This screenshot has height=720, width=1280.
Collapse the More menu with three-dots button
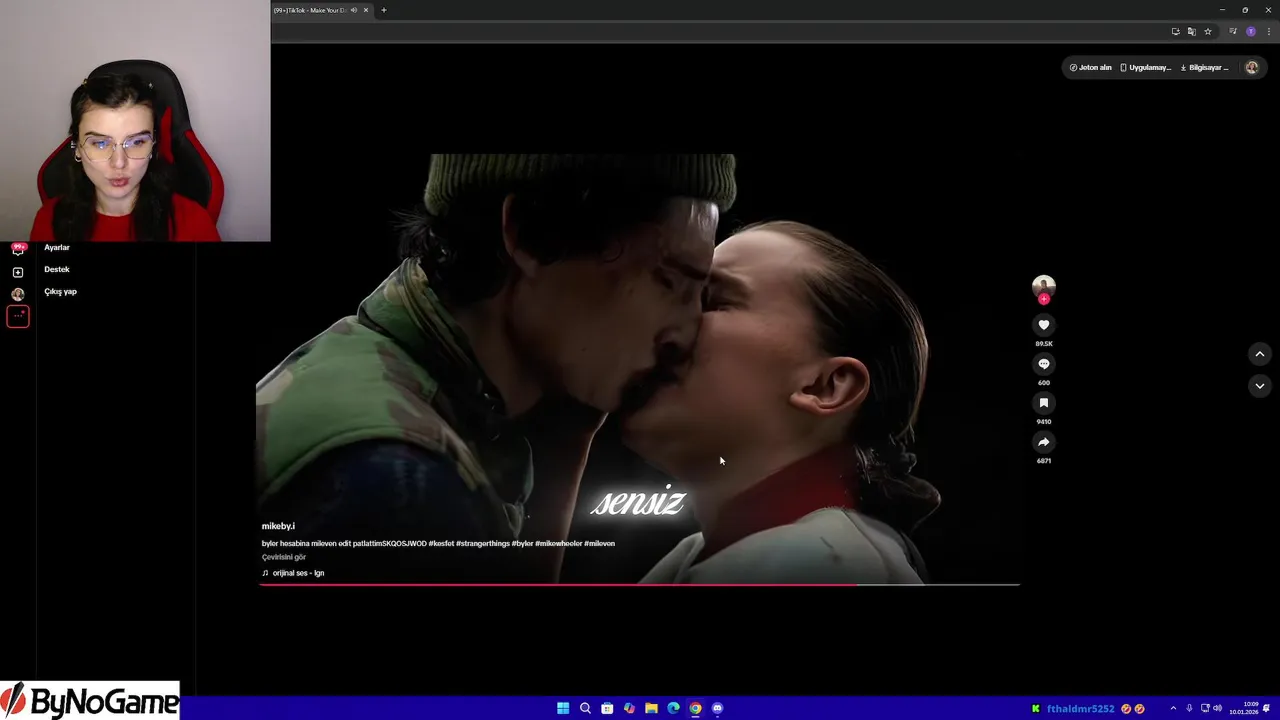18,316
